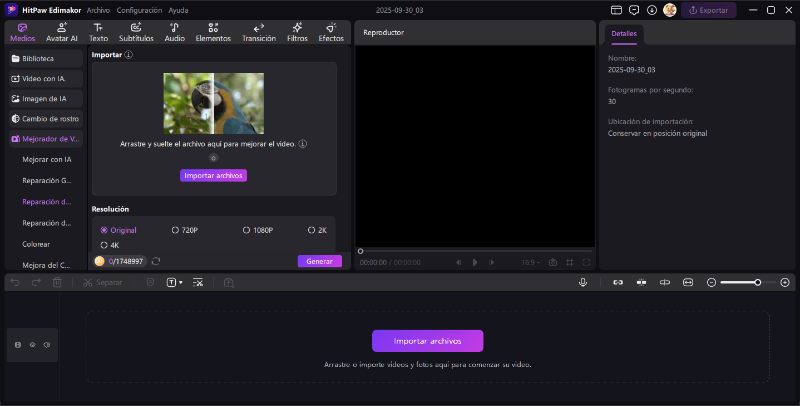Zoom out timeline with minus icon

711,282
